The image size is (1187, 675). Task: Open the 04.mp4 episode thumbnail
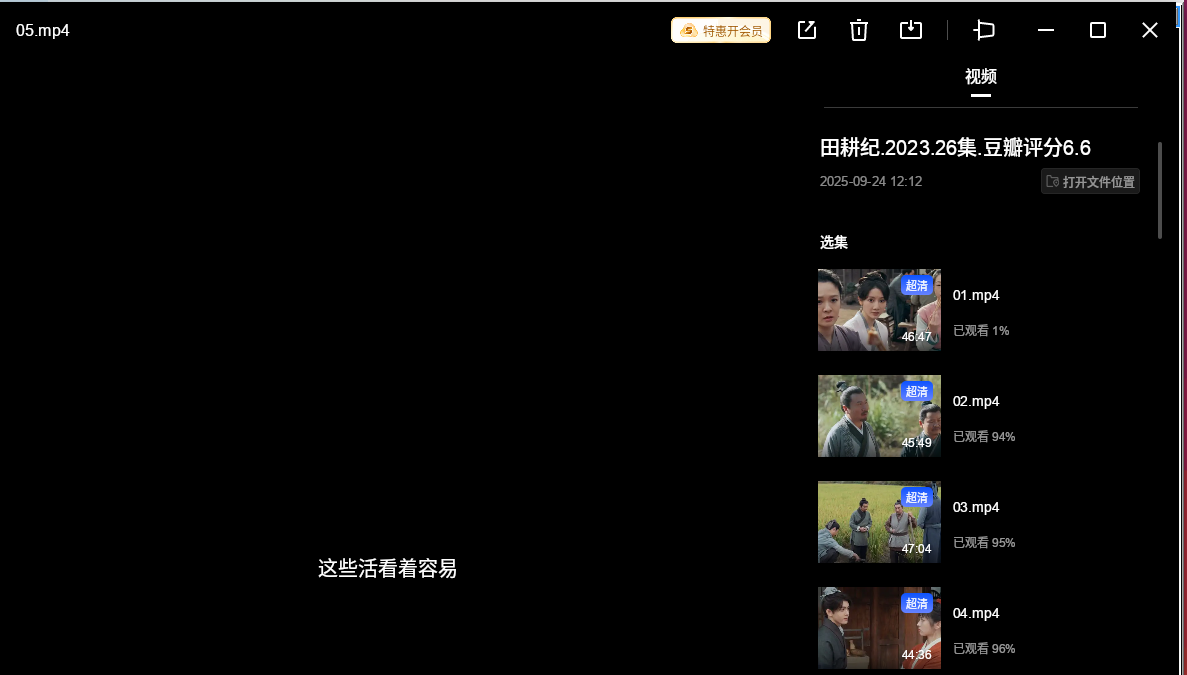click(x=878, y=628)
